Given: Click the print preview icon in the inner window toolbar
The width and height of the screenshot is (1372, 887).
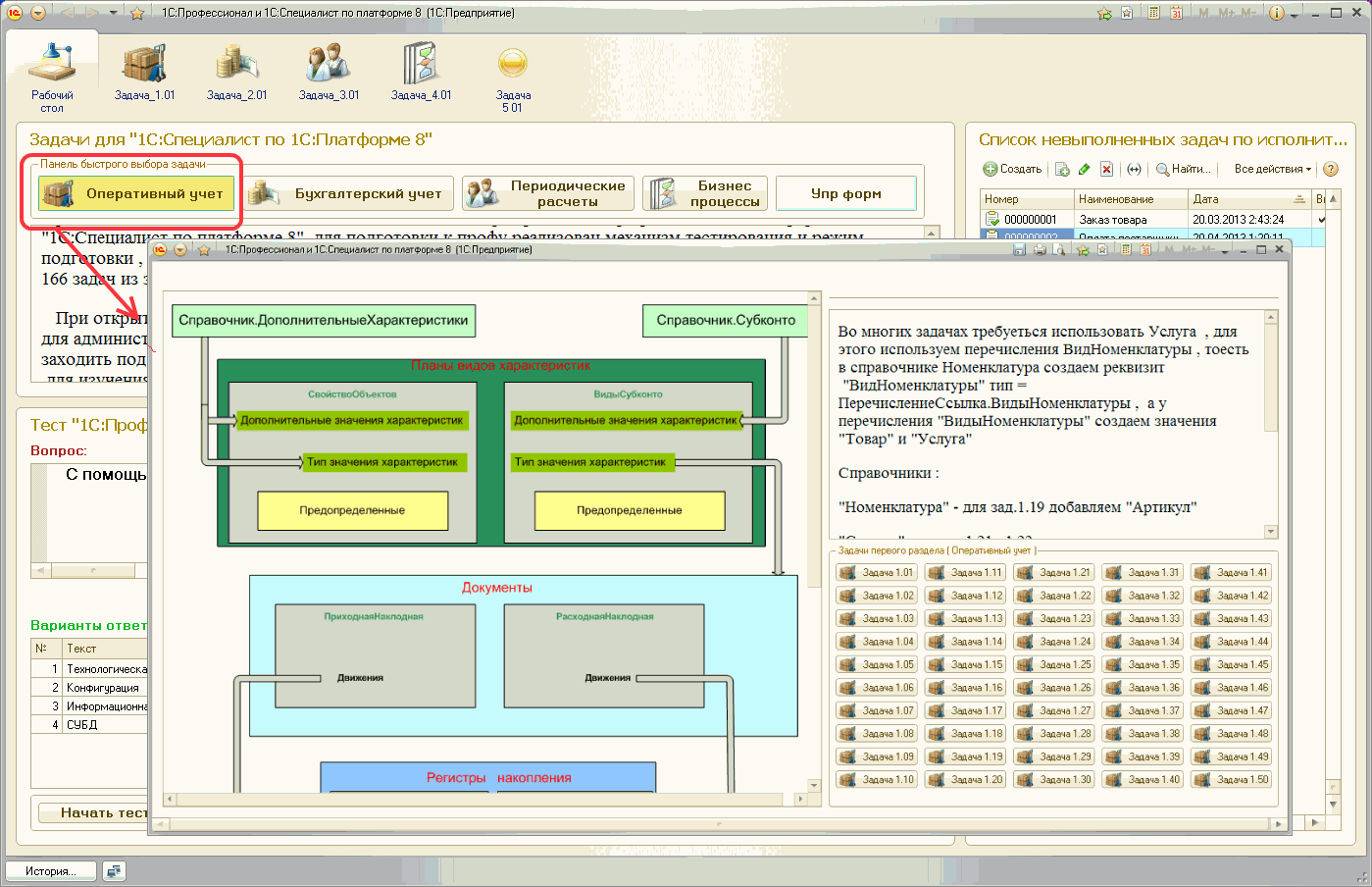Looking at the screenshot, I should point(1059,250).
